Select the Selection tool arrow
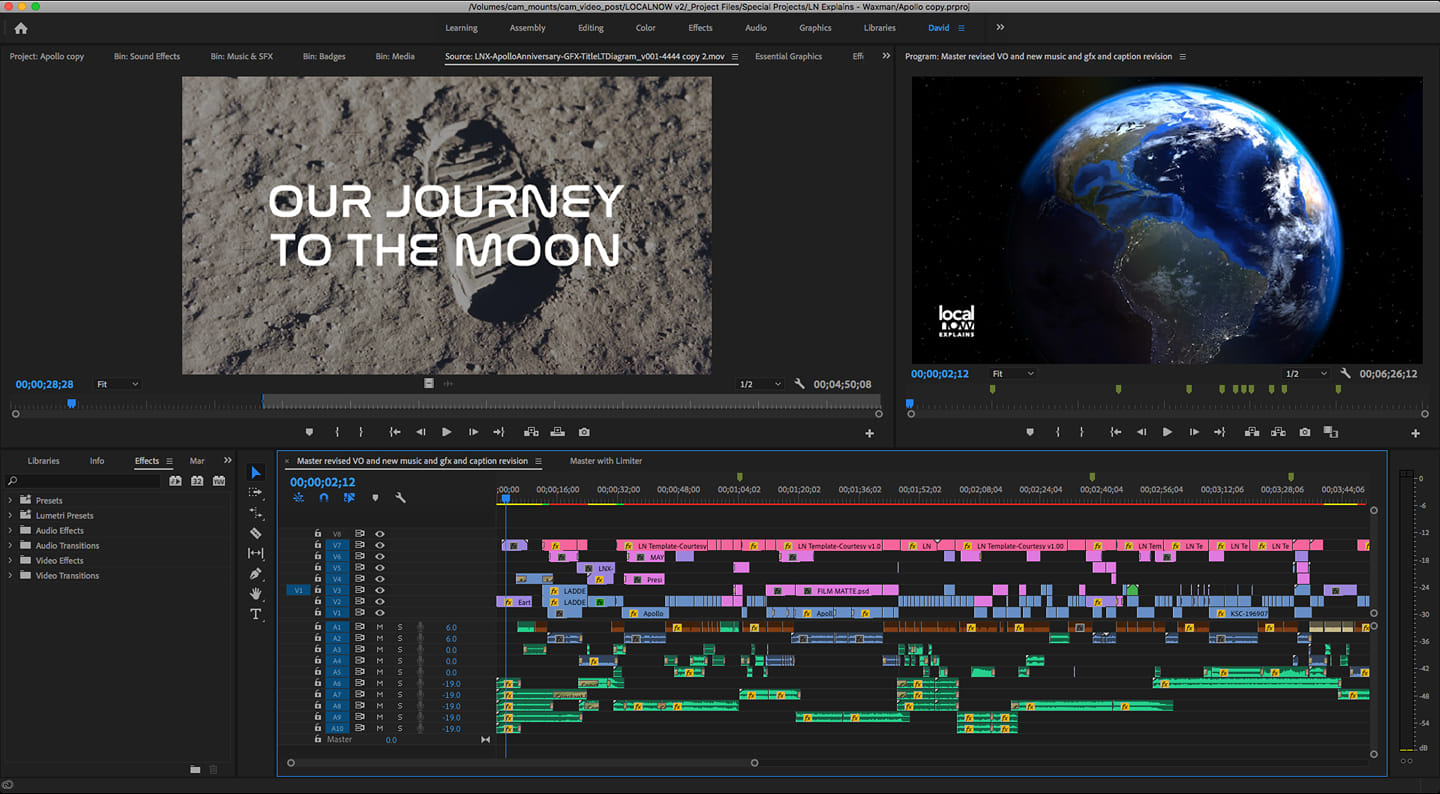Screen dimensions: 1440x794 point(256,473)
